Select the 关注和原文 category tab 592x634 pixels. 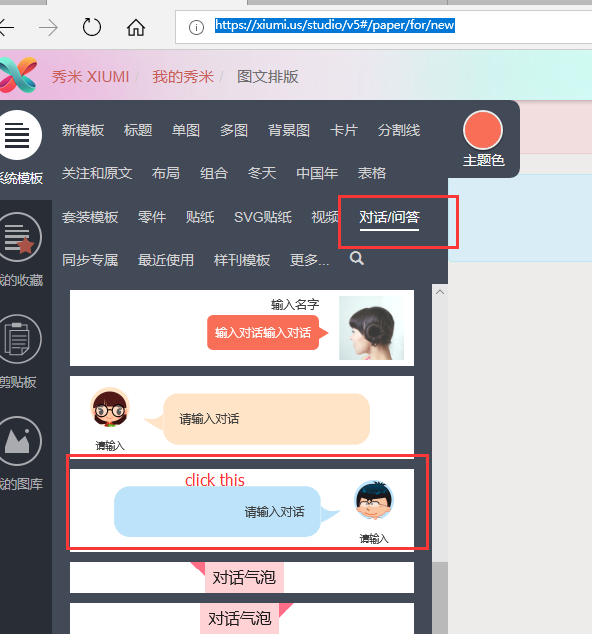[x=97, y=173]
